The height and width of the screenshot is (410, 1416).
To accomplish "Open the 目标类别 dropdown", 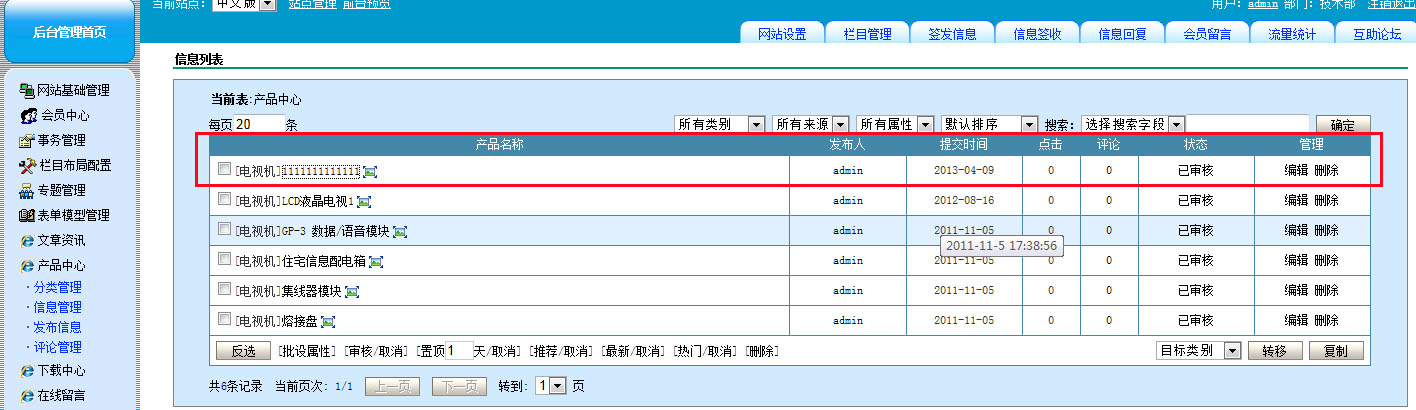I will tap(1198, 351).
